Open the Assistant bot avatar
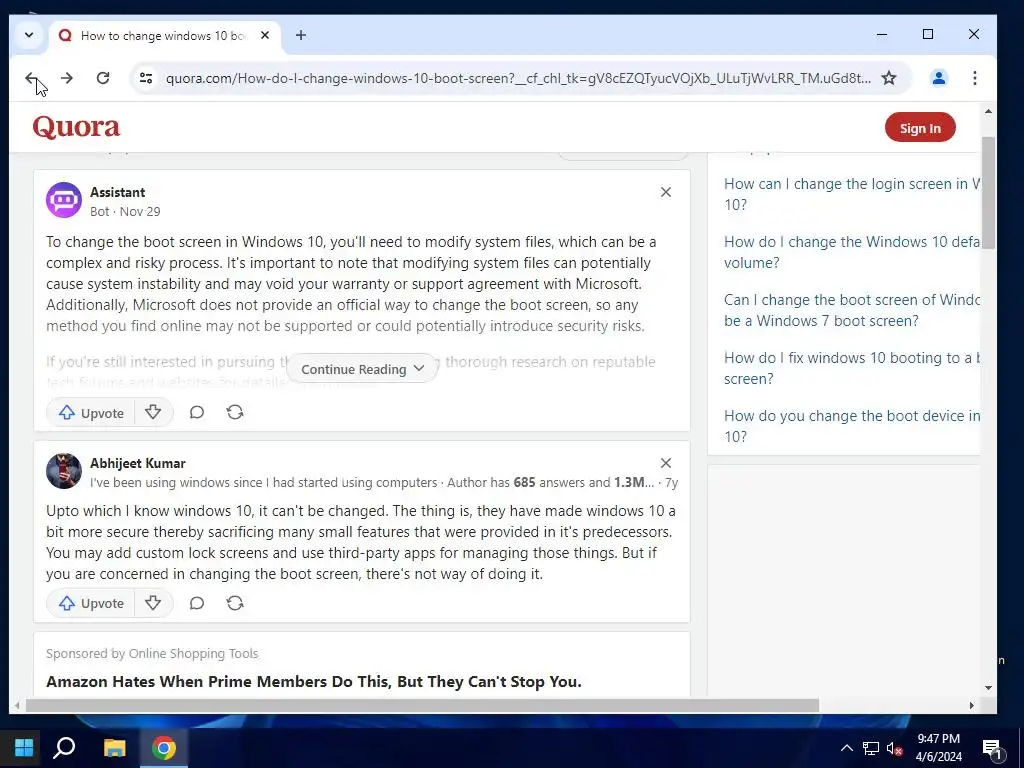 point(63,200)
